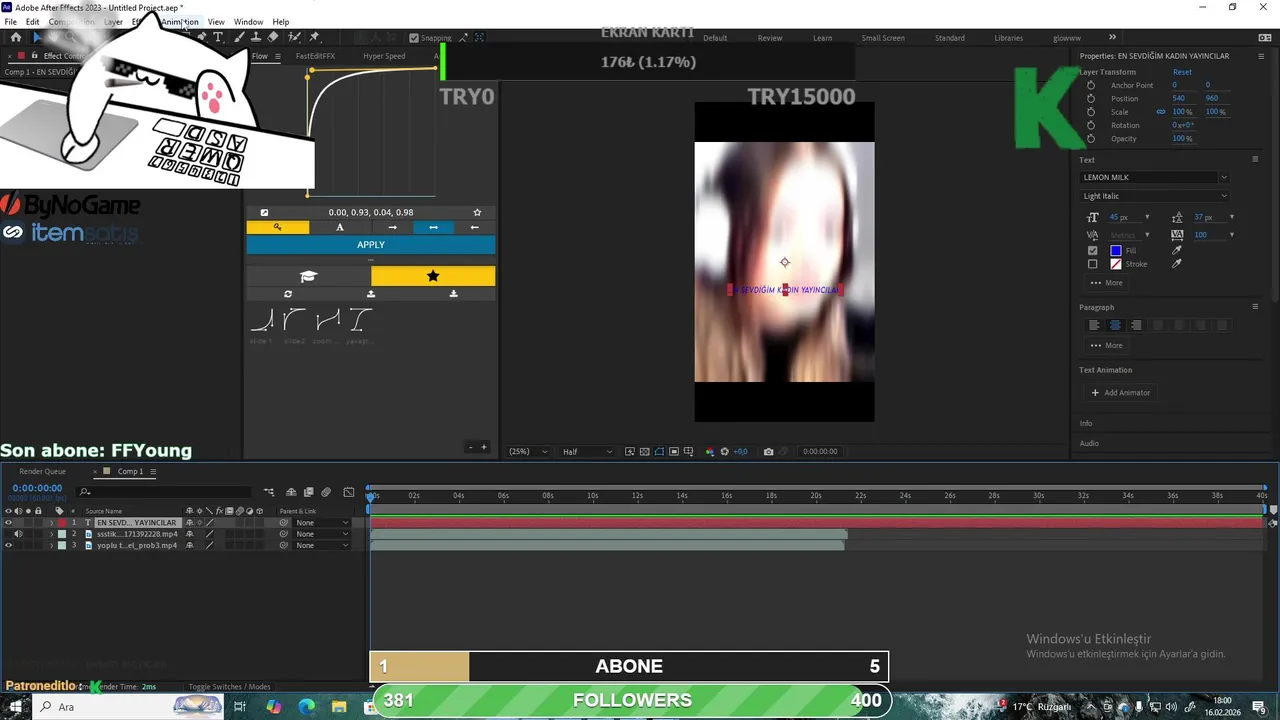Choose the slide2 curve preset
The height and width of the screenshot is (720, 1280).
[294, 321]
